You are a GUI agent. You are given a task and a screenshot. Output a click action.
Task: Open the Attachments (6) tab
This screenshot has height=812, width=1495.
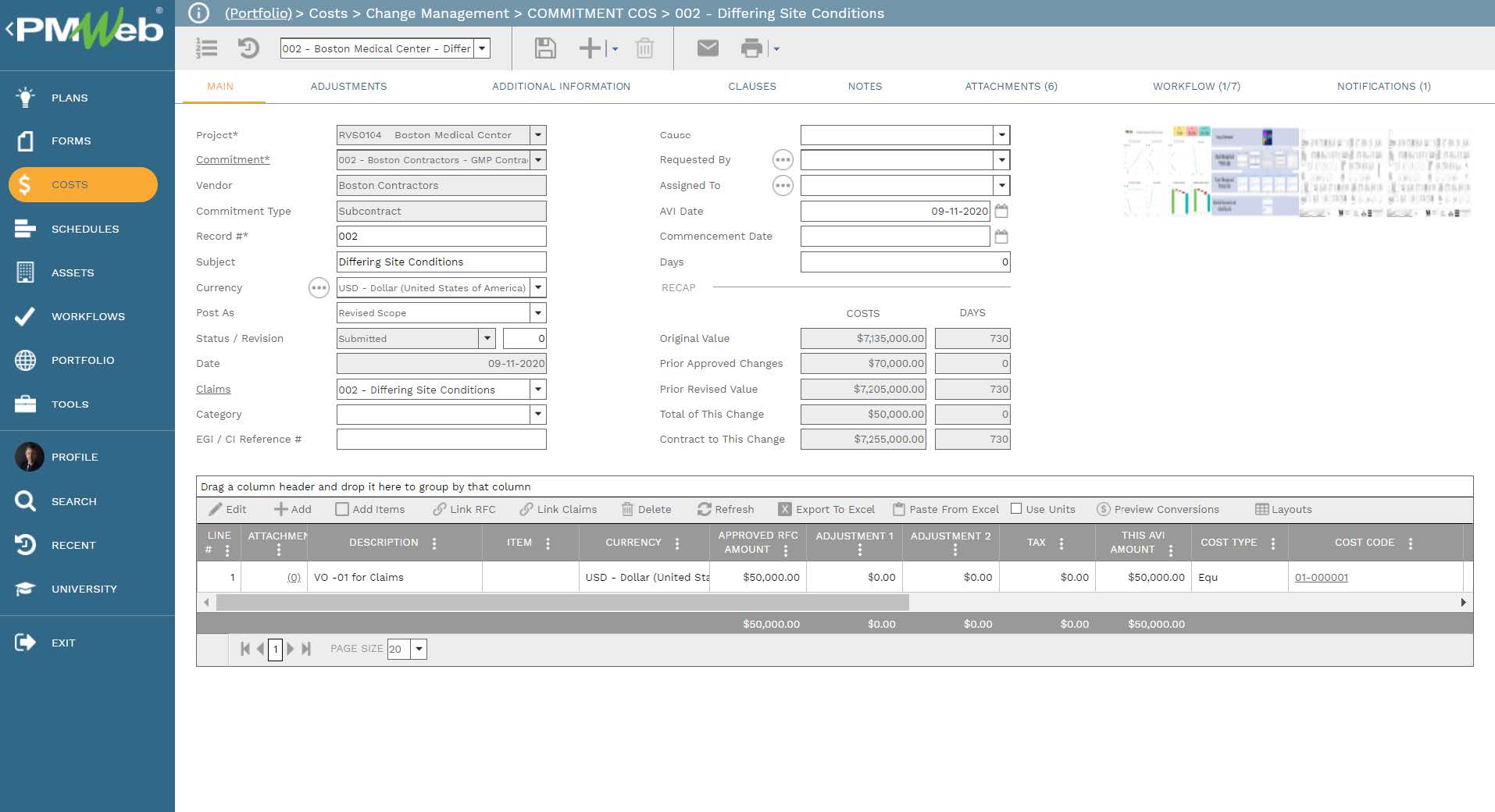tap(1011, 87)
